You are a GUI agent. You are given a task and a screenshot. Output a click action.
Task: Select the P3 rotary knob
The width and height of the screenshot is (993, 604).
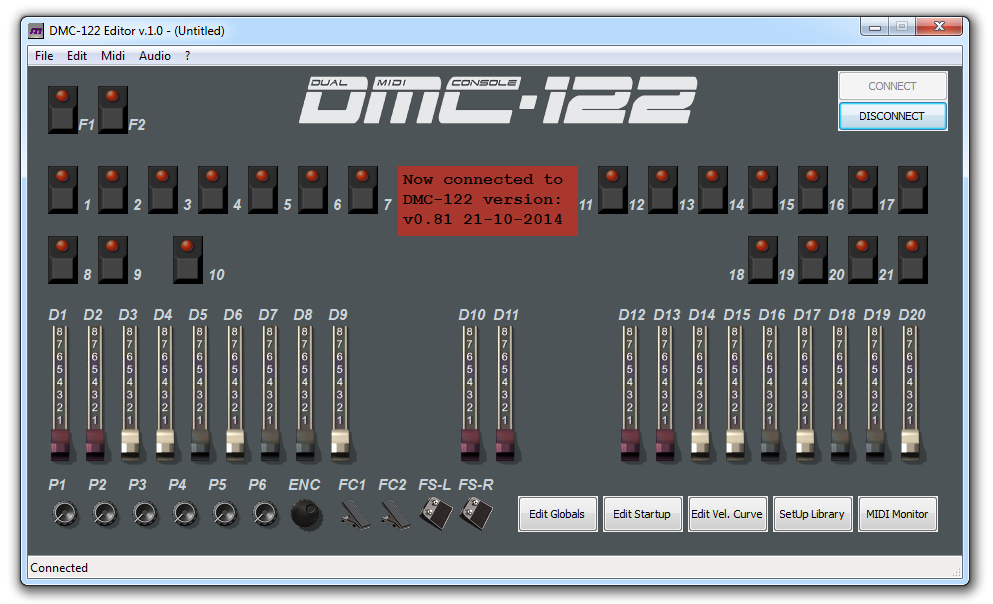[x=145, y=513]
